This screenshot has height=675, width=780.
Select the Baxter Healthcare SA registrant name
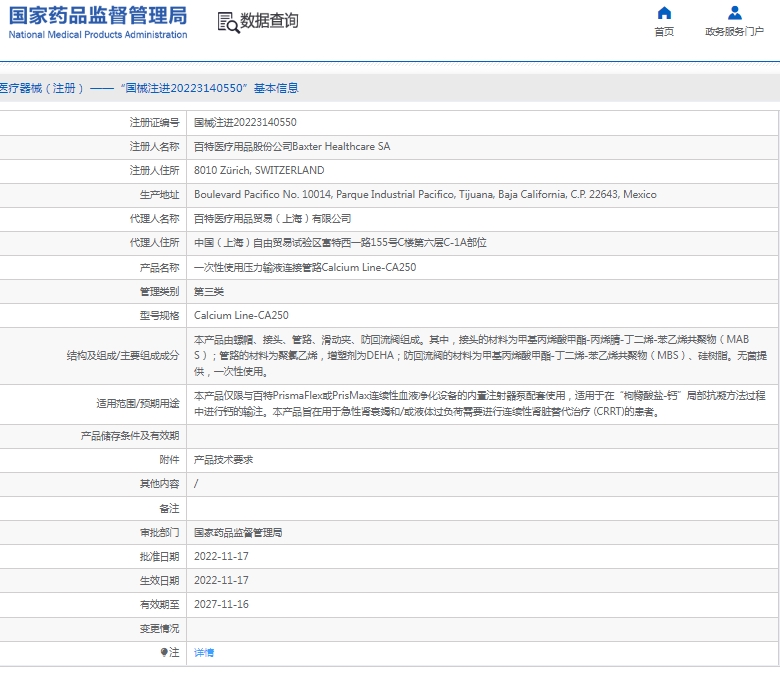tap(292, 147)
